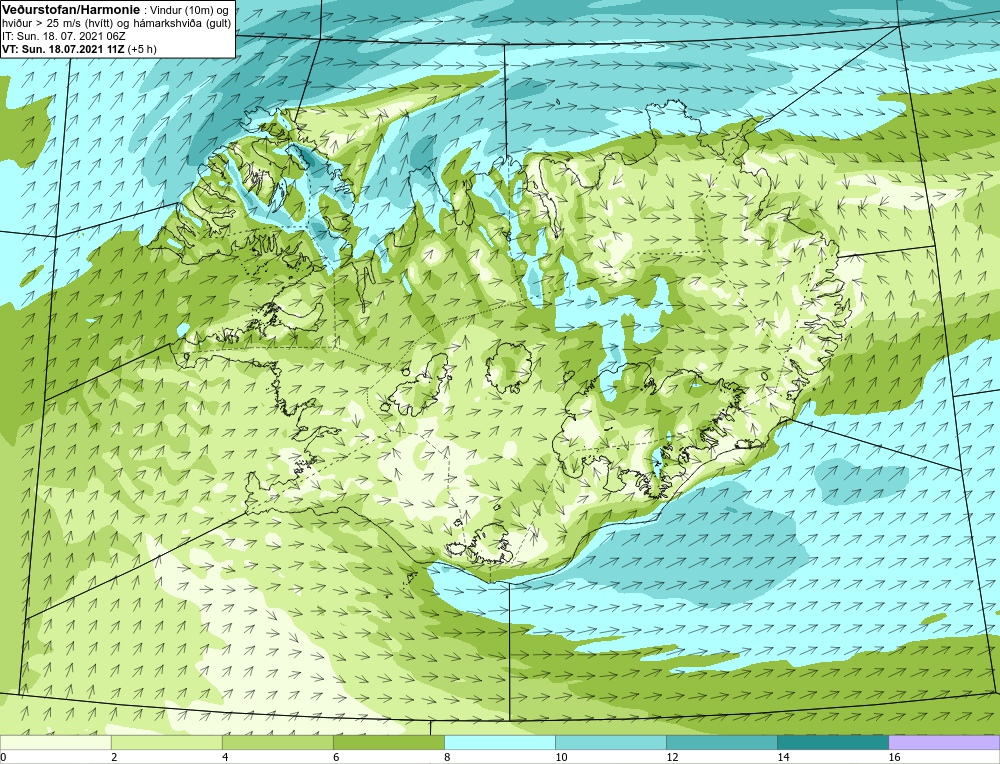
Task: Pick the 2–4 m/s light green swatch
Action: 166,742
